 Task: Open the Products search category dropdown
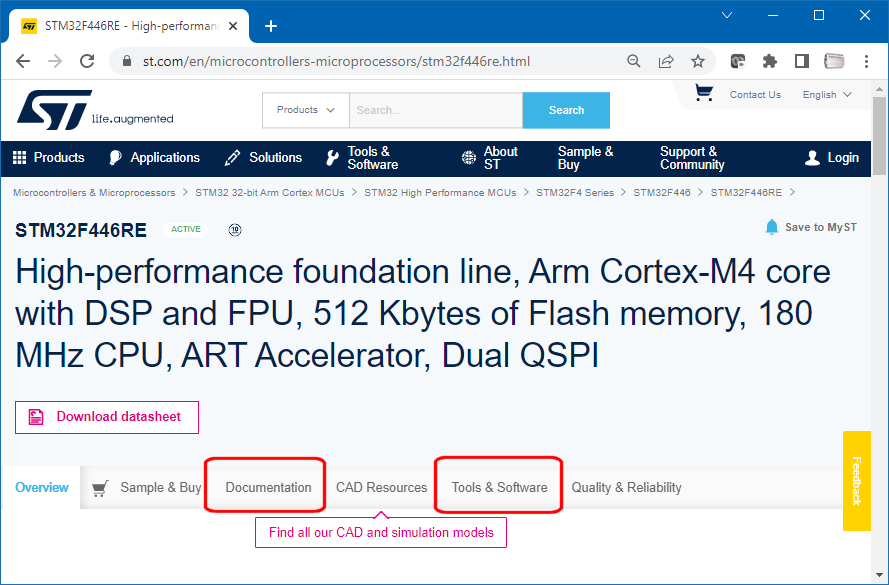tap(306, 110)
